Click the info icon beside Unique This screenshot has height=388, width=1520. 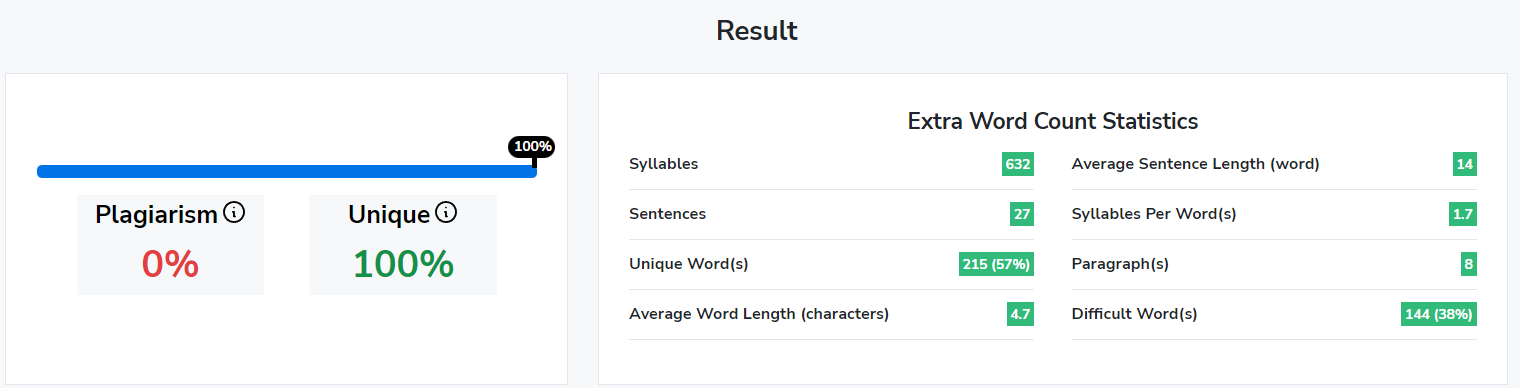446,213
